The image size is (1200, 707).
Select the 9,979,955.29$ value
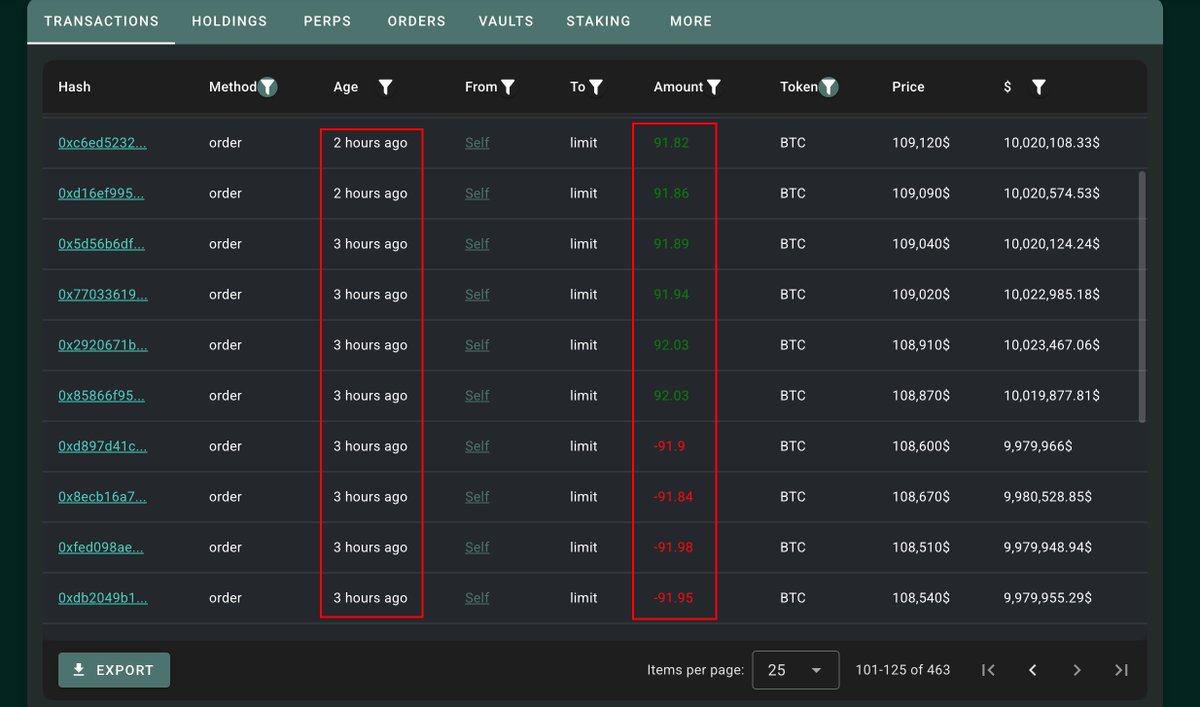point(1047,598)
